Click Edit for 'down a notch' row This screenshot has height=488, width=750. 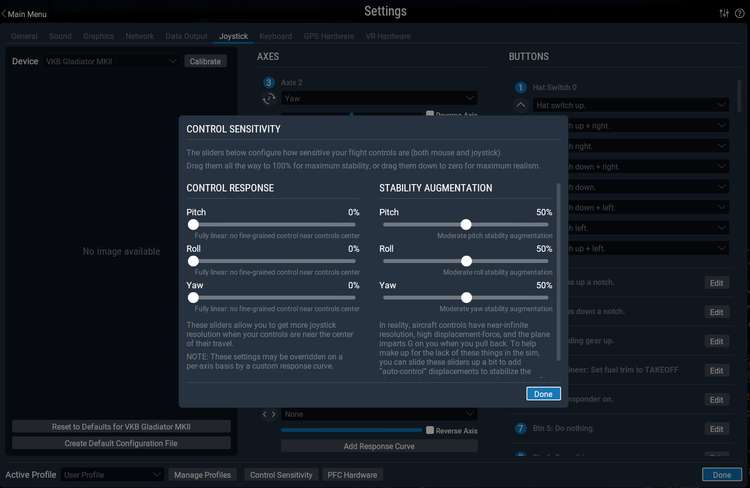tap(716, 312)
